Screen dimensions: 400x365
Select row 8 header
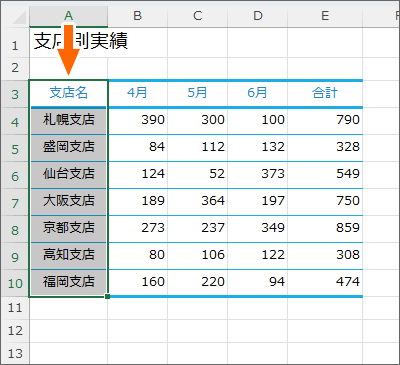15,229
